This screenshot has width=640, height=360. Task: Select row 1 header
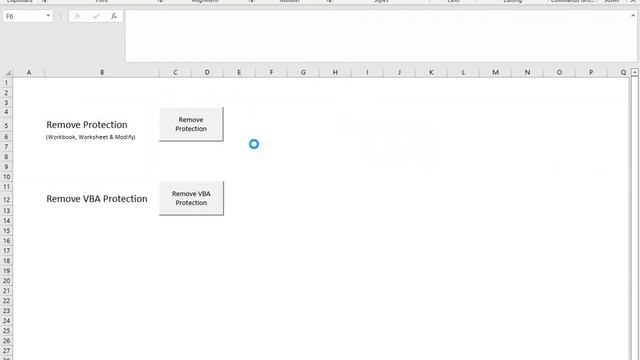coord(6,83)
